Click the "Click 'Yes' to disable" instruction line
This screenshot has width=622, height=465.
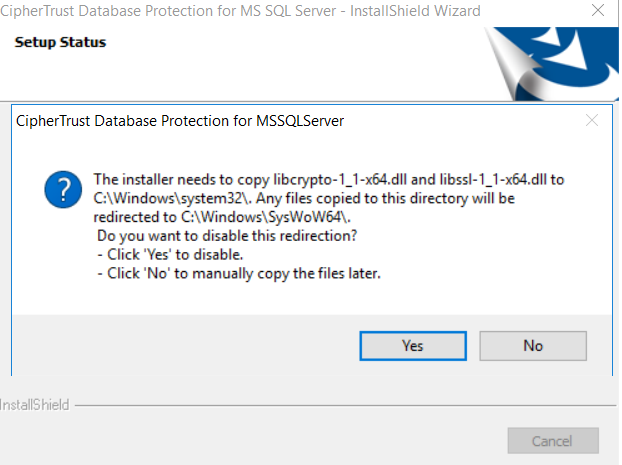coord(170,254)
